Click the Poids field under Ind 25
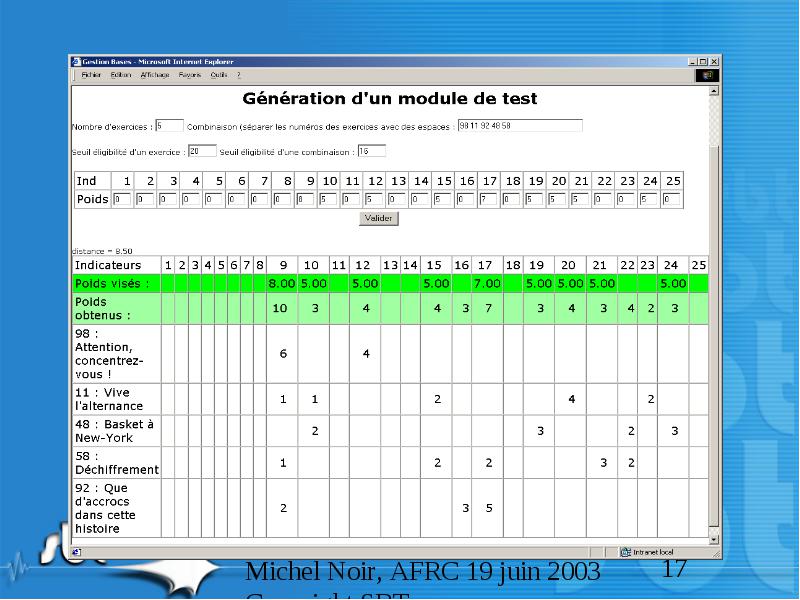This screenshot has width=800, height=600. [x=672, y=199]
